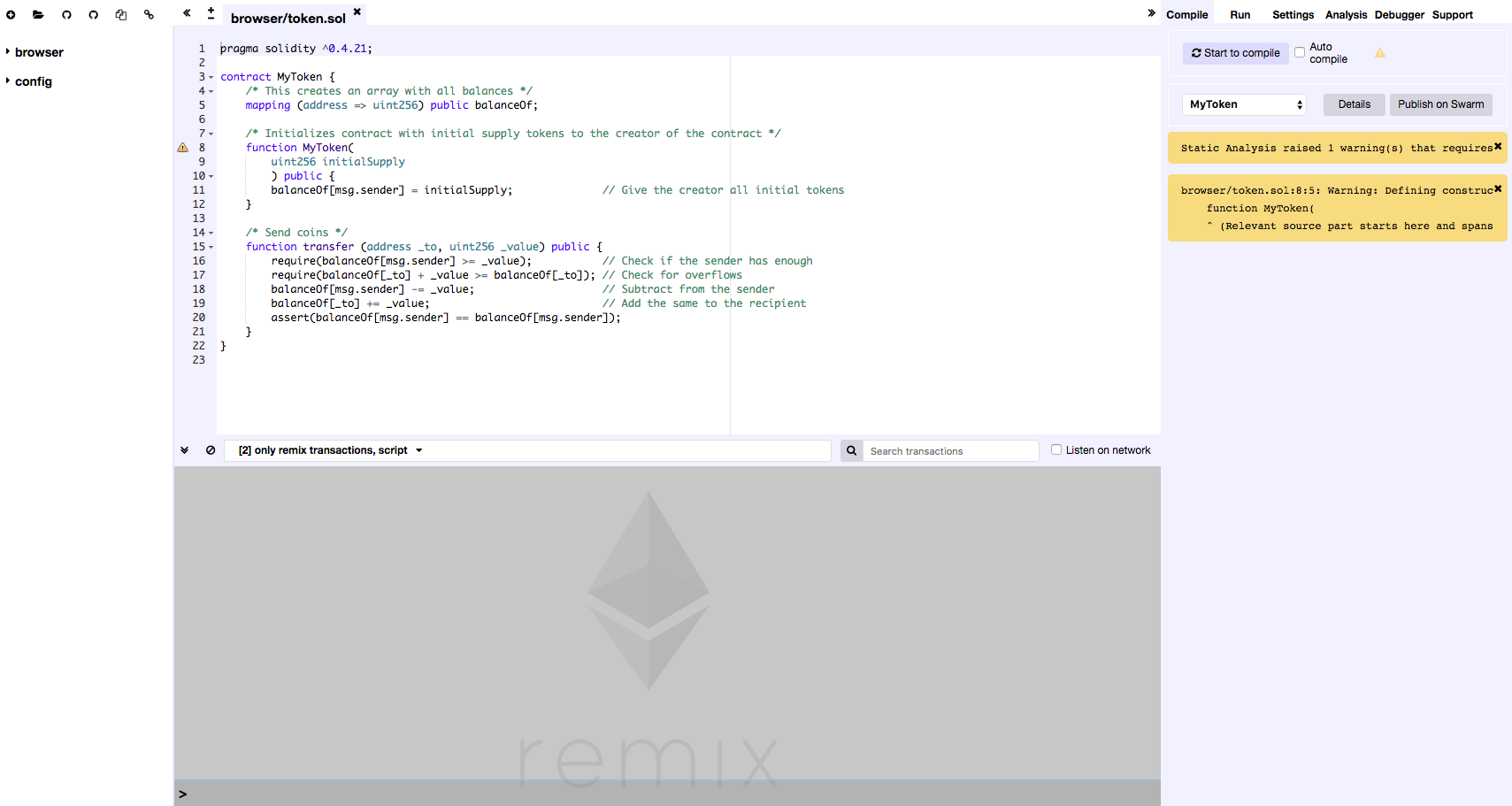Click the GitHub icon beside the copy-files icon
The image size is (1512, 806).
click(93, 15)
